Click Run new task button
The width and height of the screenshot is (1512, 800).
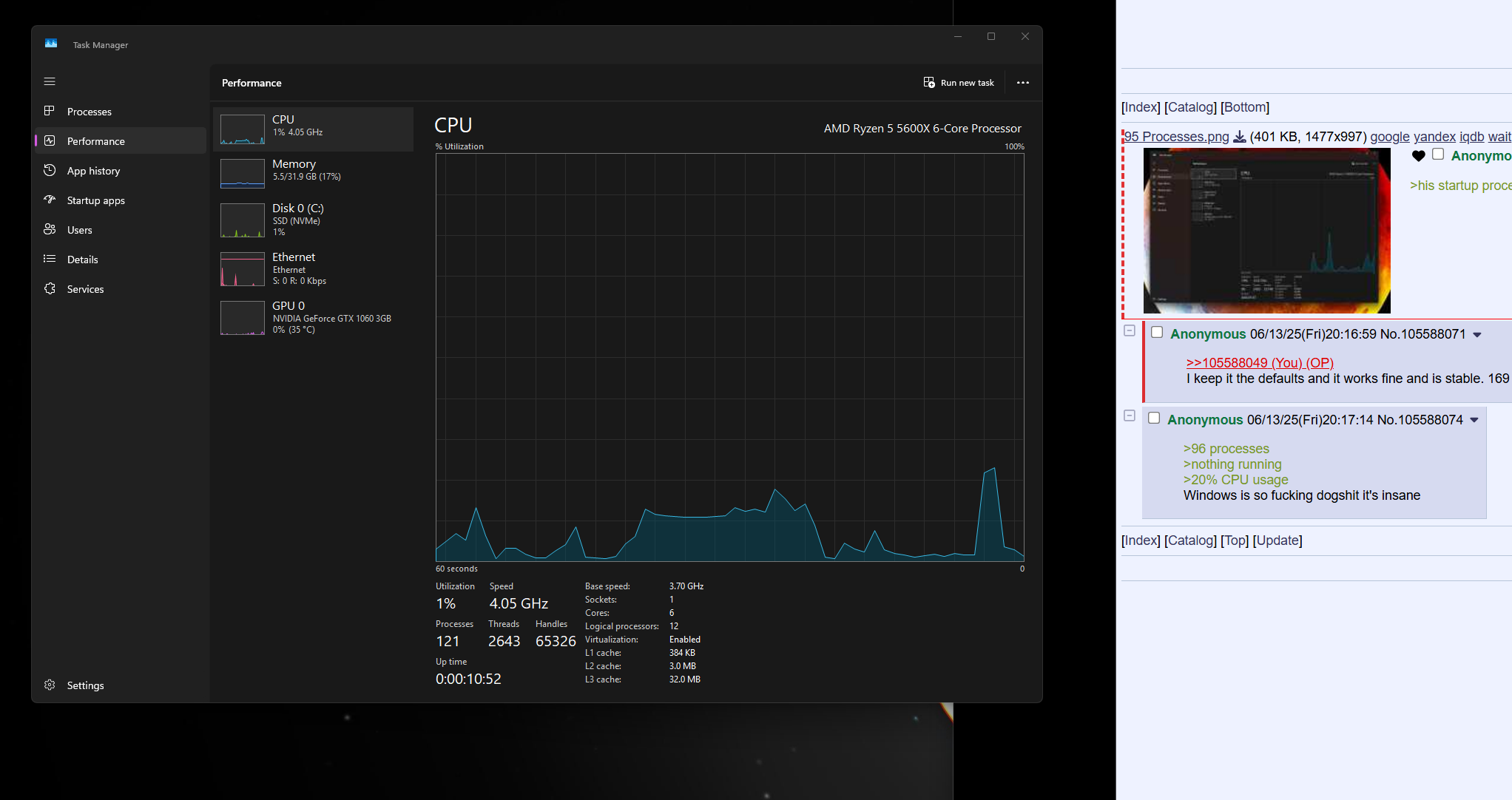tap(959, 83)
